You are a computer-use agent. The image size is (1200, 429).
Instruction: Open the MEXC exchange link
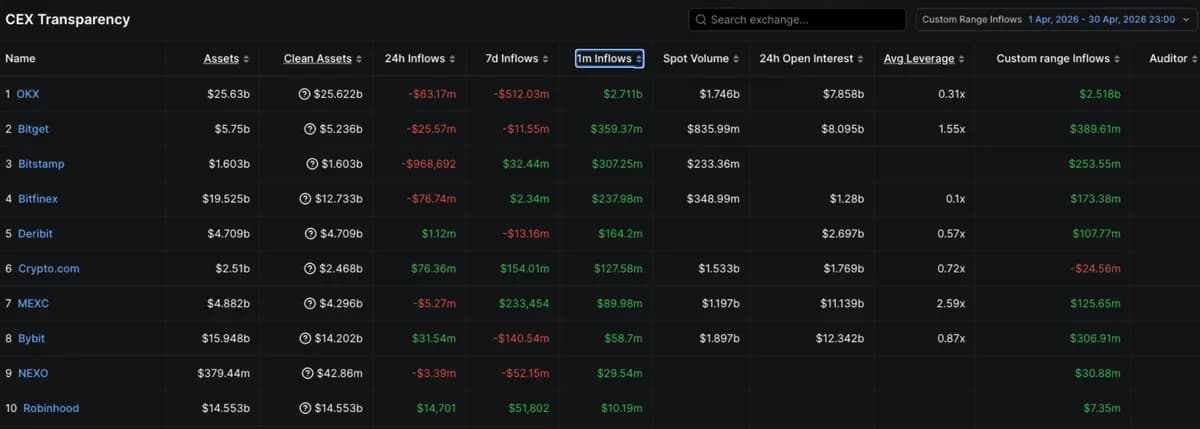pyautogui.click(x=32, y=304)
